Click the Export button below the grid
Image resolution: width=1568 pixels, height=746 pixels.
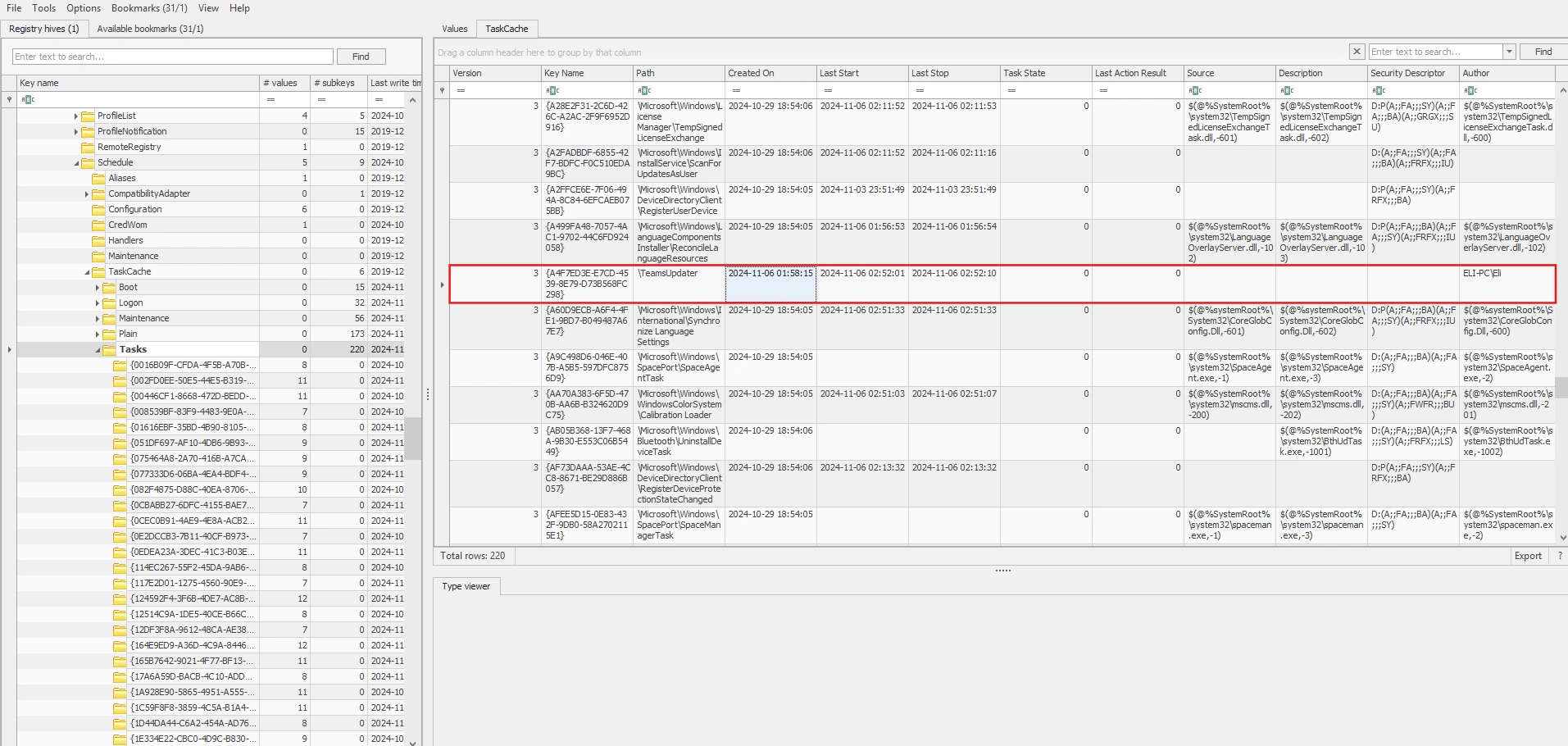1528,555
